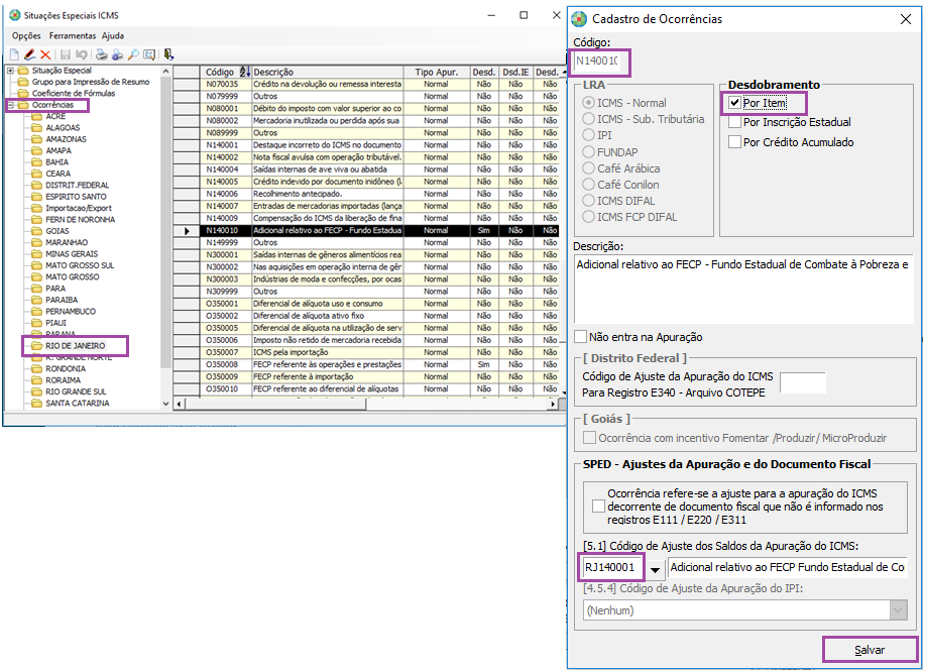This screenshot has width=925, height=670.
Task: Uncheck the Por Item checkbox
Action: tap(734, 103)
